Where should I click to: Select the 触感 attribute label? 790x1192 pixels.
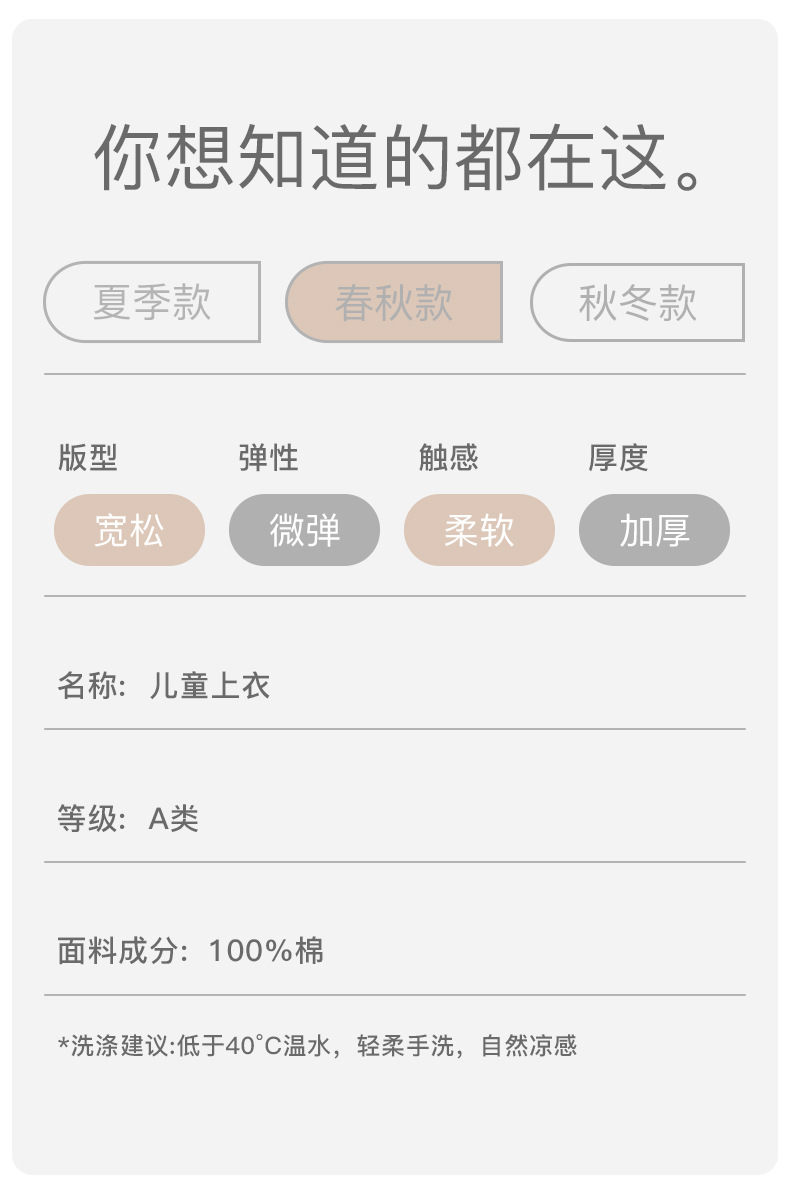(x=448, y=458)
